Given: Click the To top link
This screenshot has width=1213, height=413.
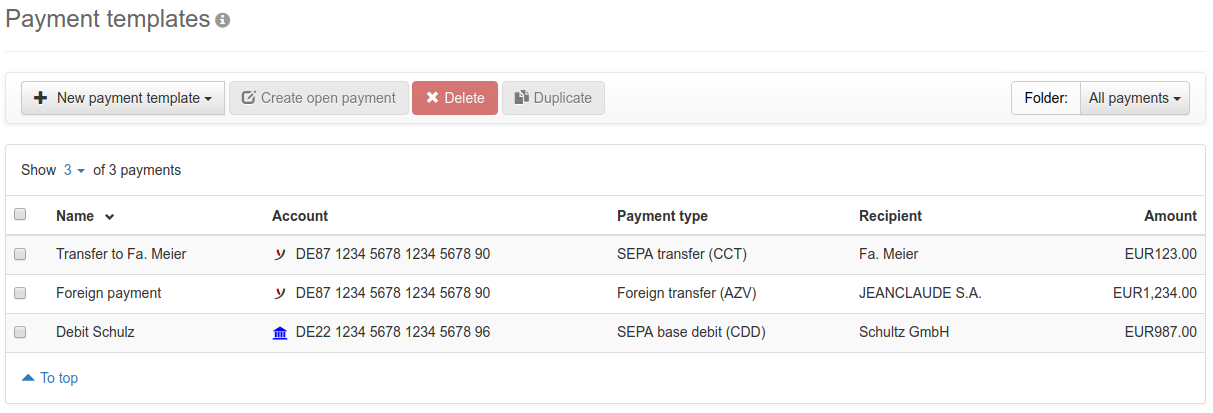Looking at the screenshot, I should [49, 378].
